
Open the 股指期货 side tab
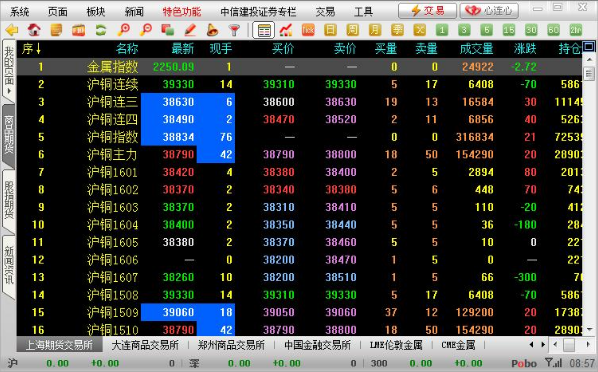pos(8,201)
